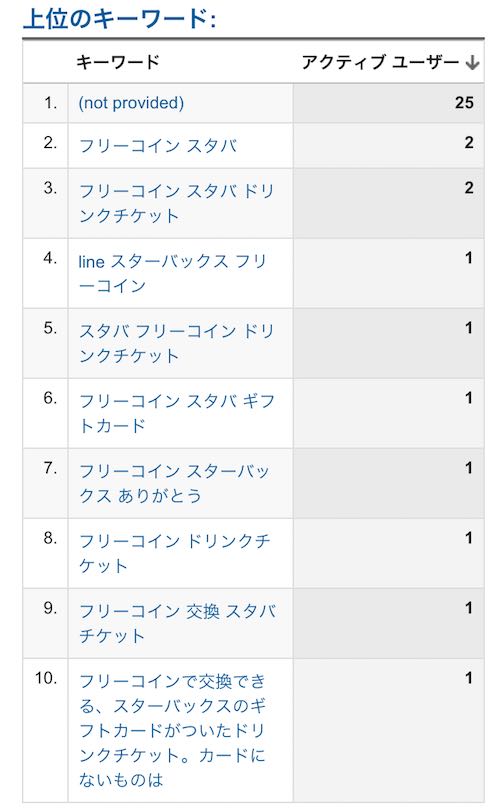Open the フリーコイン スタバ keyword link
This screenshot has height=810, width=500.
click(x=158, y=146)
